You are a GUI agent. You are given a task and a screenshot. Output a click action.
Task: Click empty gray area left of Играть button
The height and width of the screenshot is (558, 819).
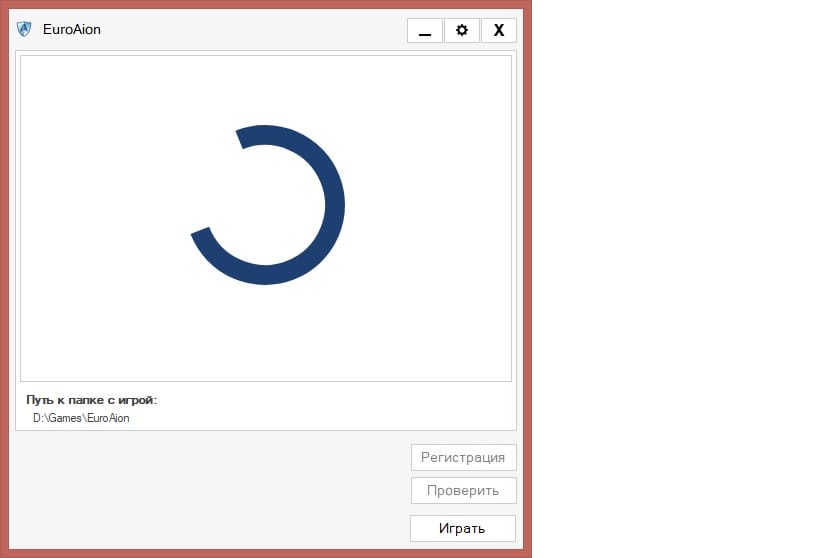pos(200,528)
